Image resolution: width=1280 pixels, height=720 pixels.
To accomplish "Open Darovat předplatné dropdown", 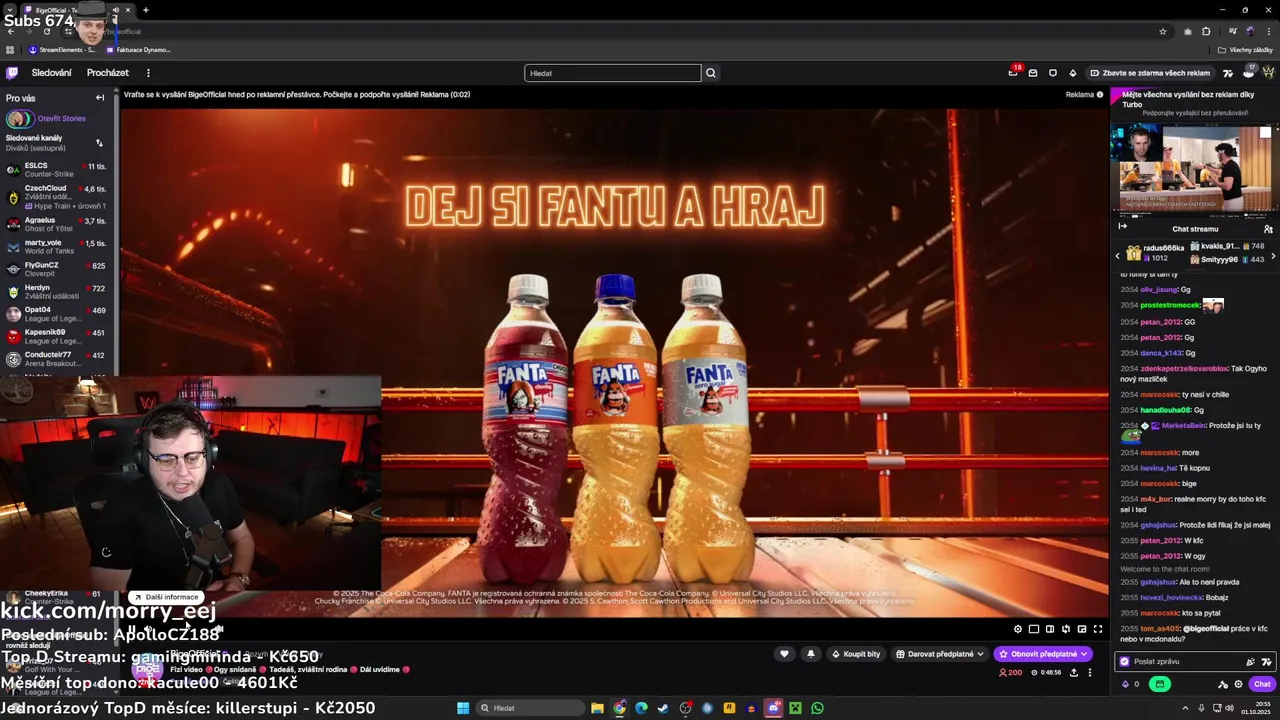I will coord(939,654).
